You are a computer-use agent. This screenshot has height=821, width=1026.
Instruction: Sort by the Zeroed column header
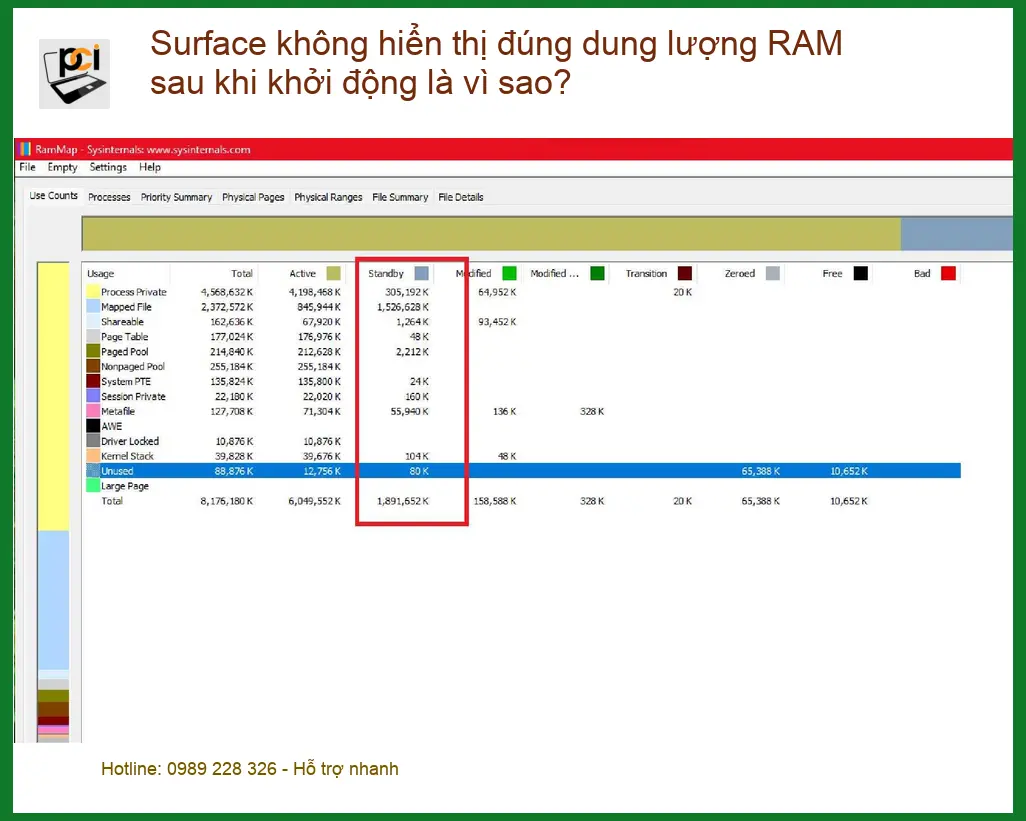[740, 273]
